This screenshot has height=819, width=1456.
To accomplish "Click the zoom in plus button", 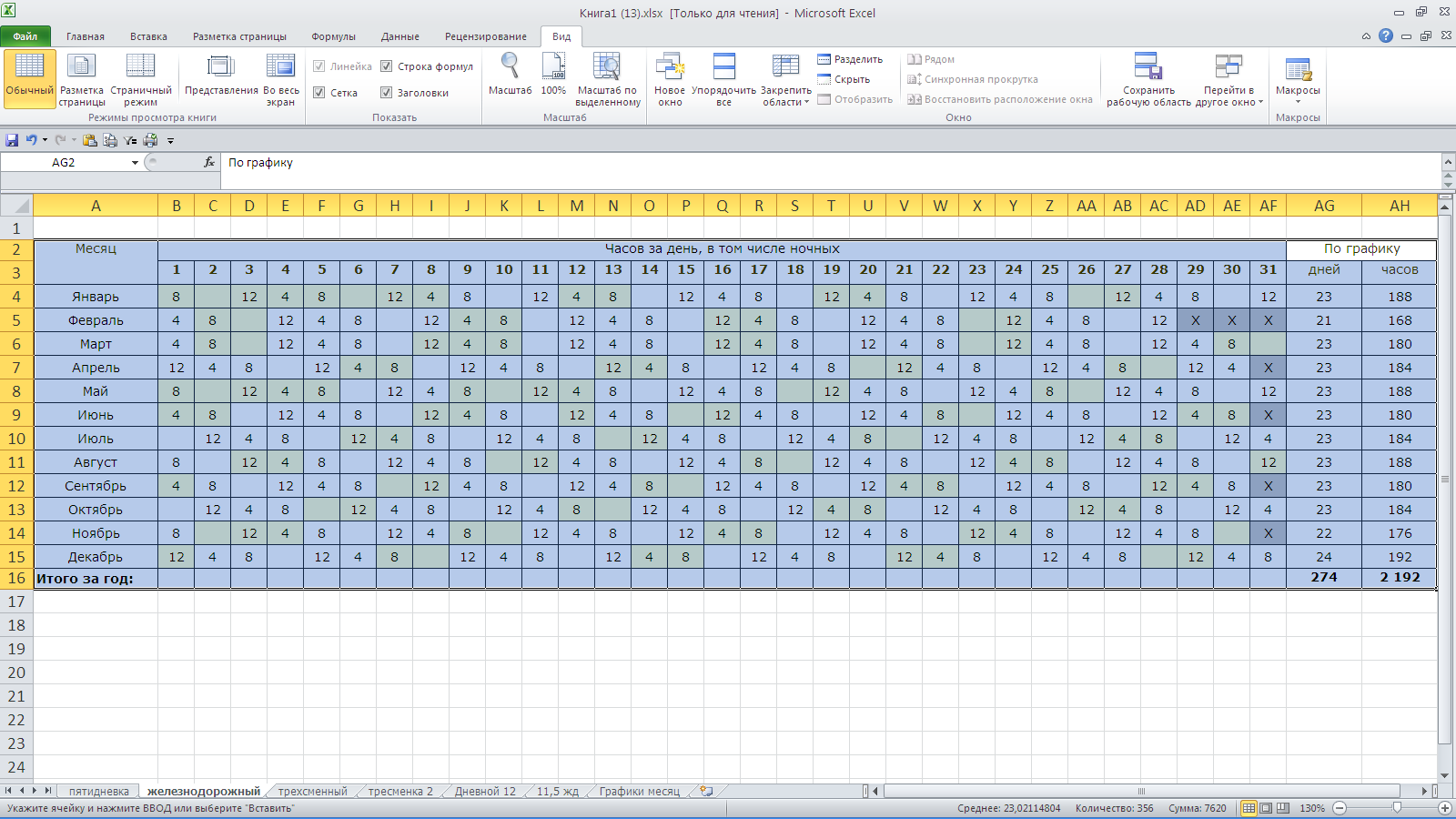I will pos(1444,808).
